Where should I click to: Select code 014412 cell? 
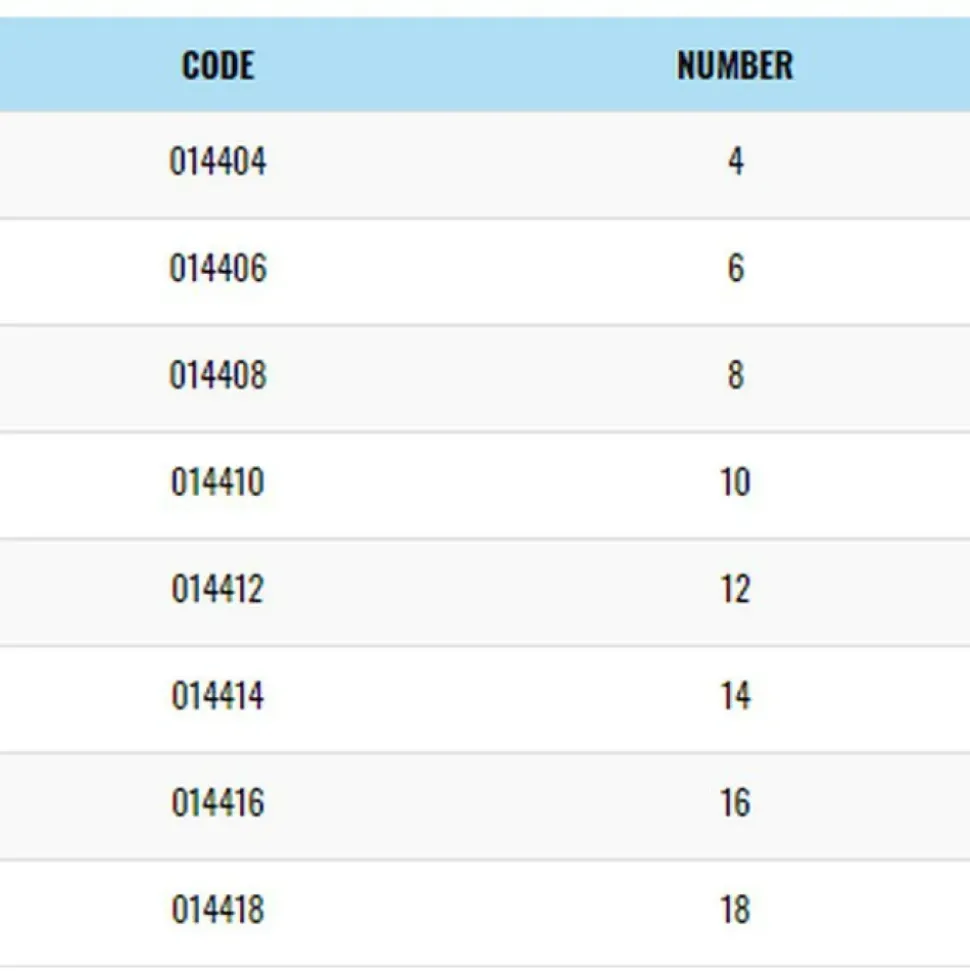click(x=218, y=588)
